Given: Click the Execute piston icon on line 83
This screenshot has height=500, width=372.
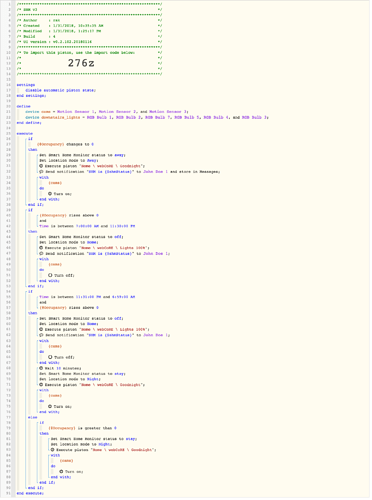Looking at the screenshot, I should (x=53, y=450).
